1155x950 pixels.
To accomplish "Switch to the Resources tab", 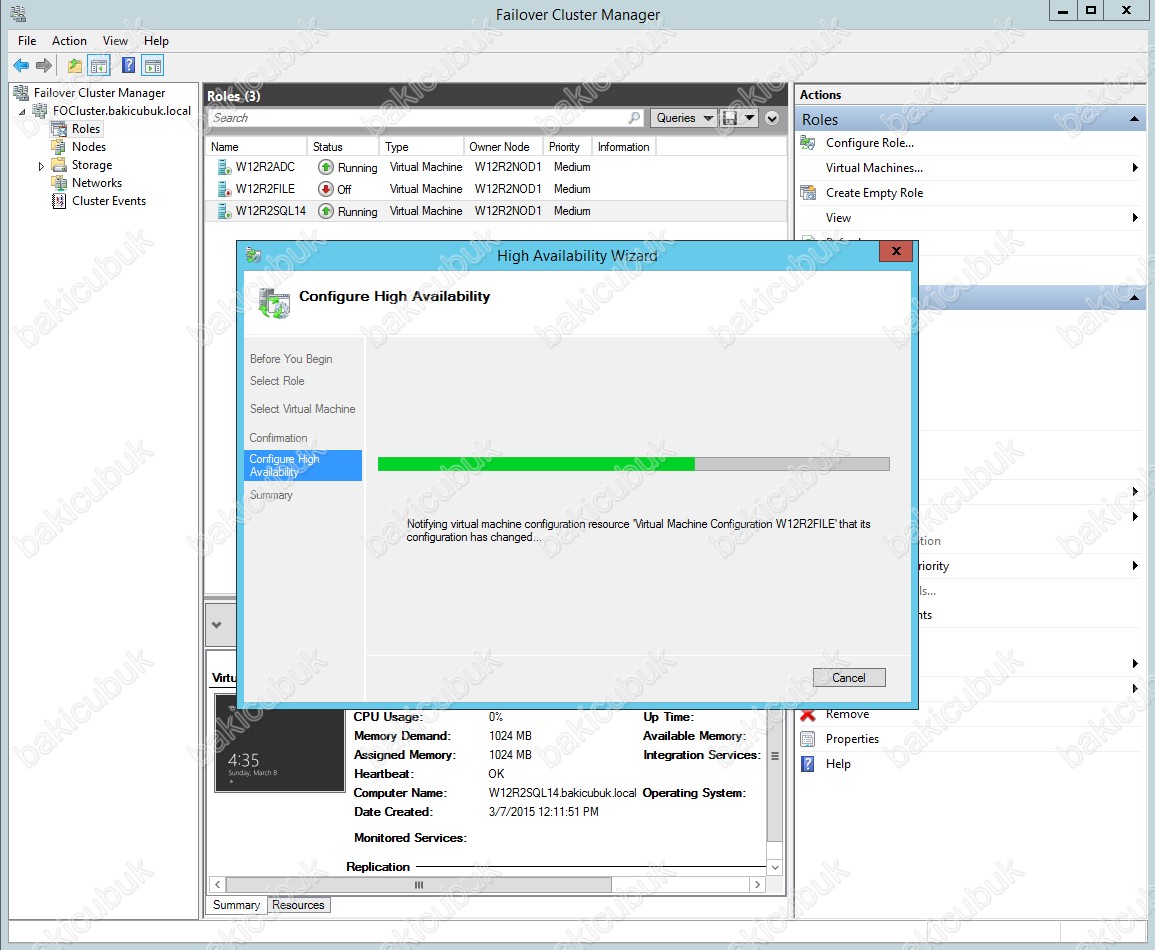I will point(298,905).
